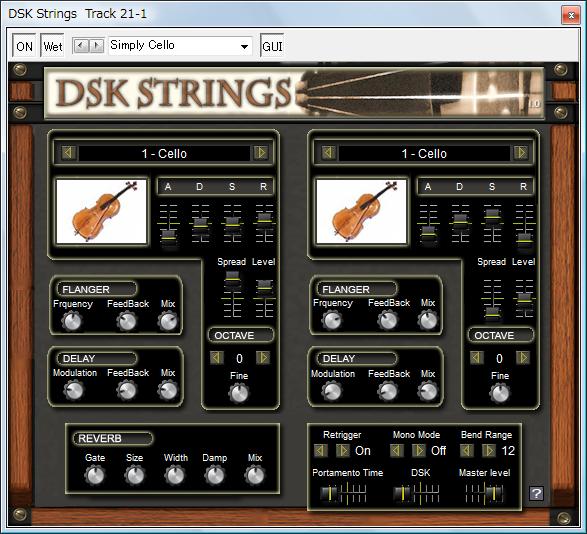Click Reverb Gate knob
The height and width of the screenshot is (534, 587).
click(95, 476)
